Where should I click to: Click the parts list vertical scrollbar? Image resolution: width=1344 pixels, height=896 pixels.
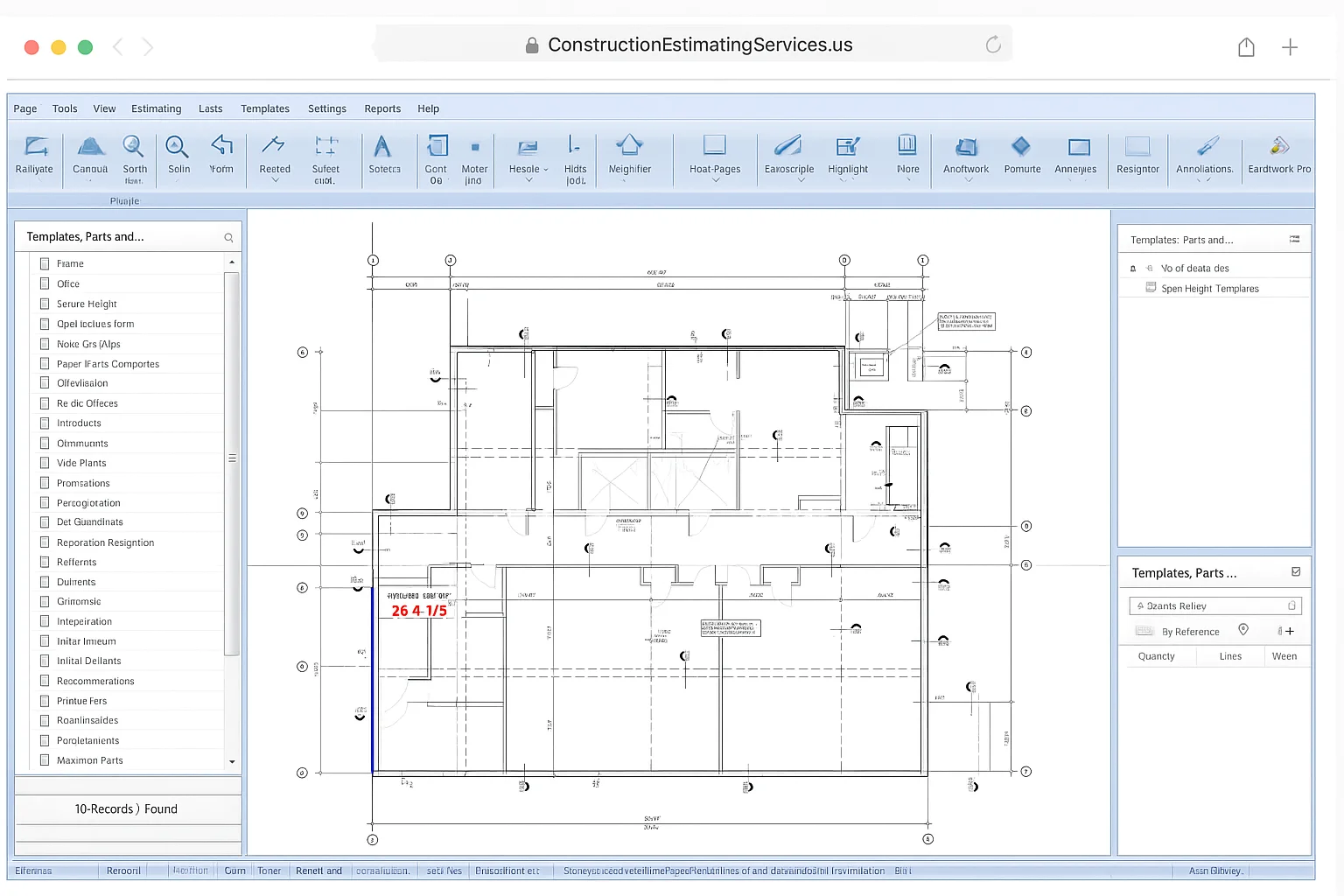click(232, 462)
